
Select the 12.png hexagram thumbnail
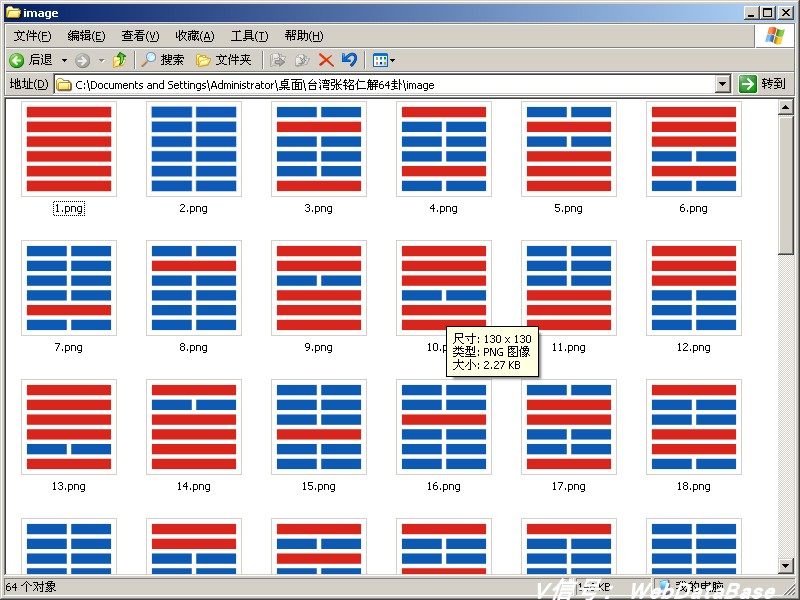694,288
